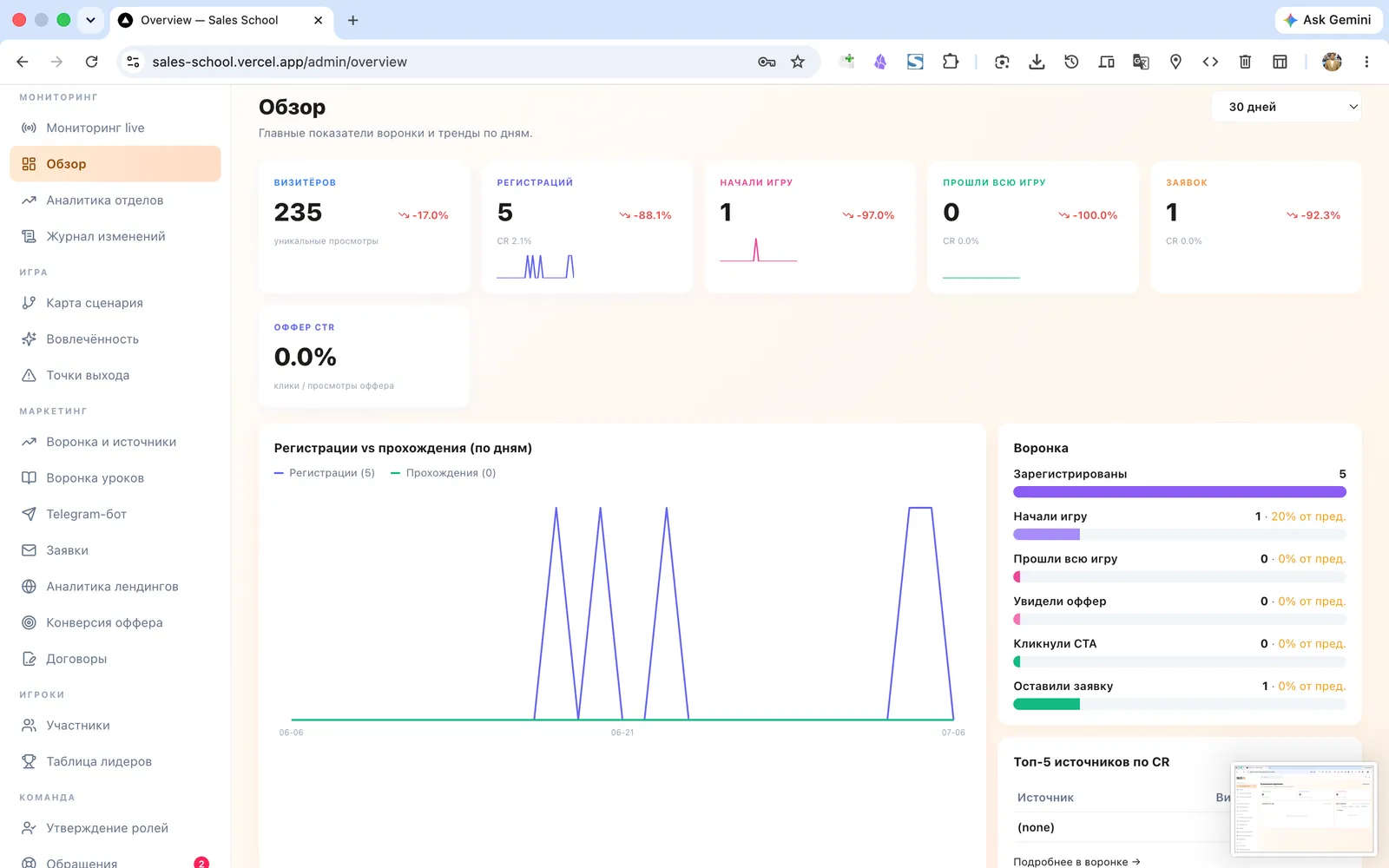
Task: Open Chrome three-dot menu
Action: [1366, 62]
